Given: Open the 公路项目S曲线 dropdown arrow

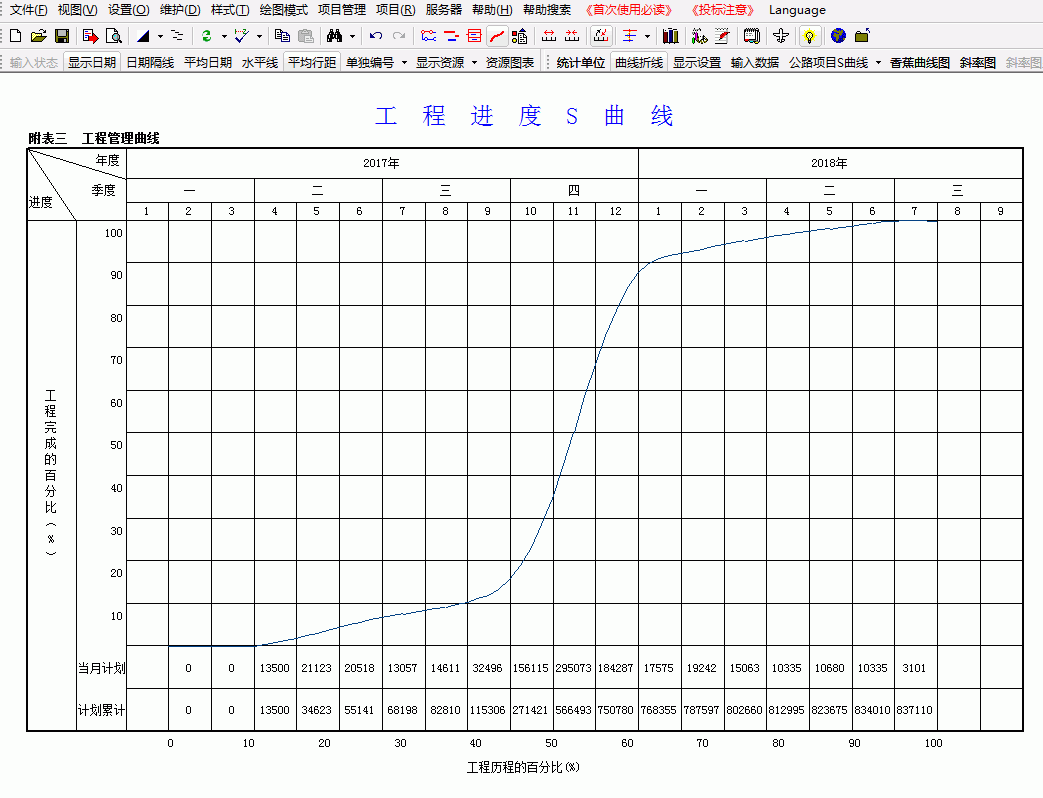Looking at the screenshot, I should coord(878,62).
